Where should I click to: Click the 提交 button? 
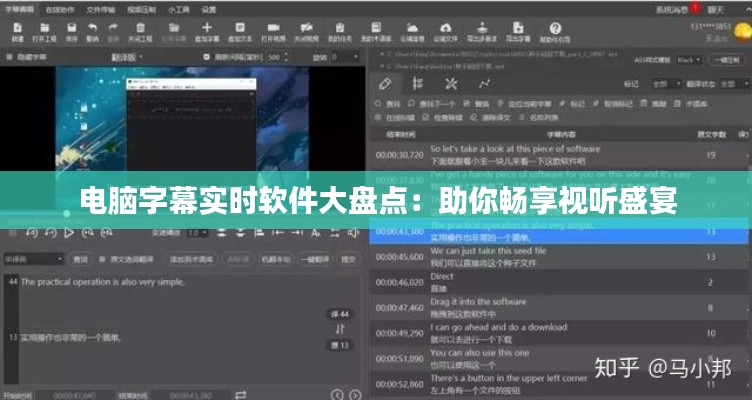point(348,259)
